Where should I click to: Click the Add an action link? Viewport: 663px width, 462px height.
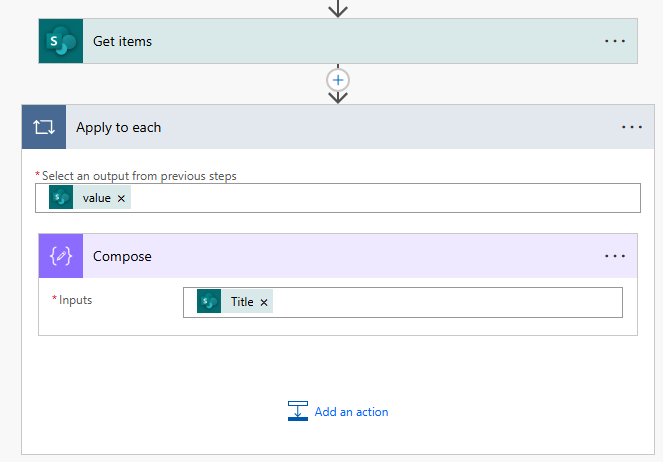tap(351, 412)
